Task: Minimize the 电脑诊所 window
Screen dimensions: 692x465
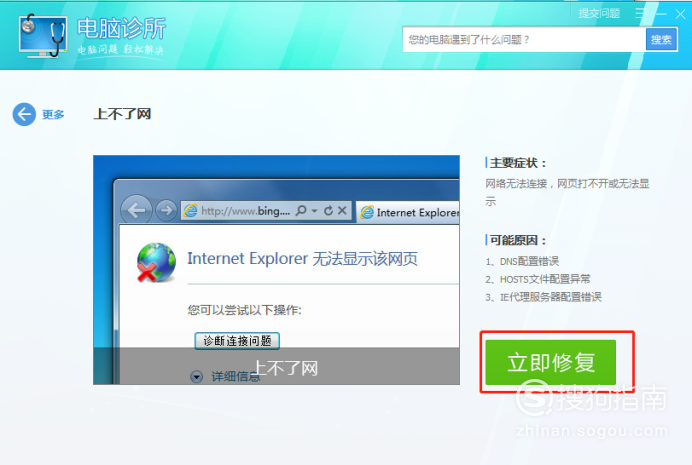Action: (x=661, y=14)
